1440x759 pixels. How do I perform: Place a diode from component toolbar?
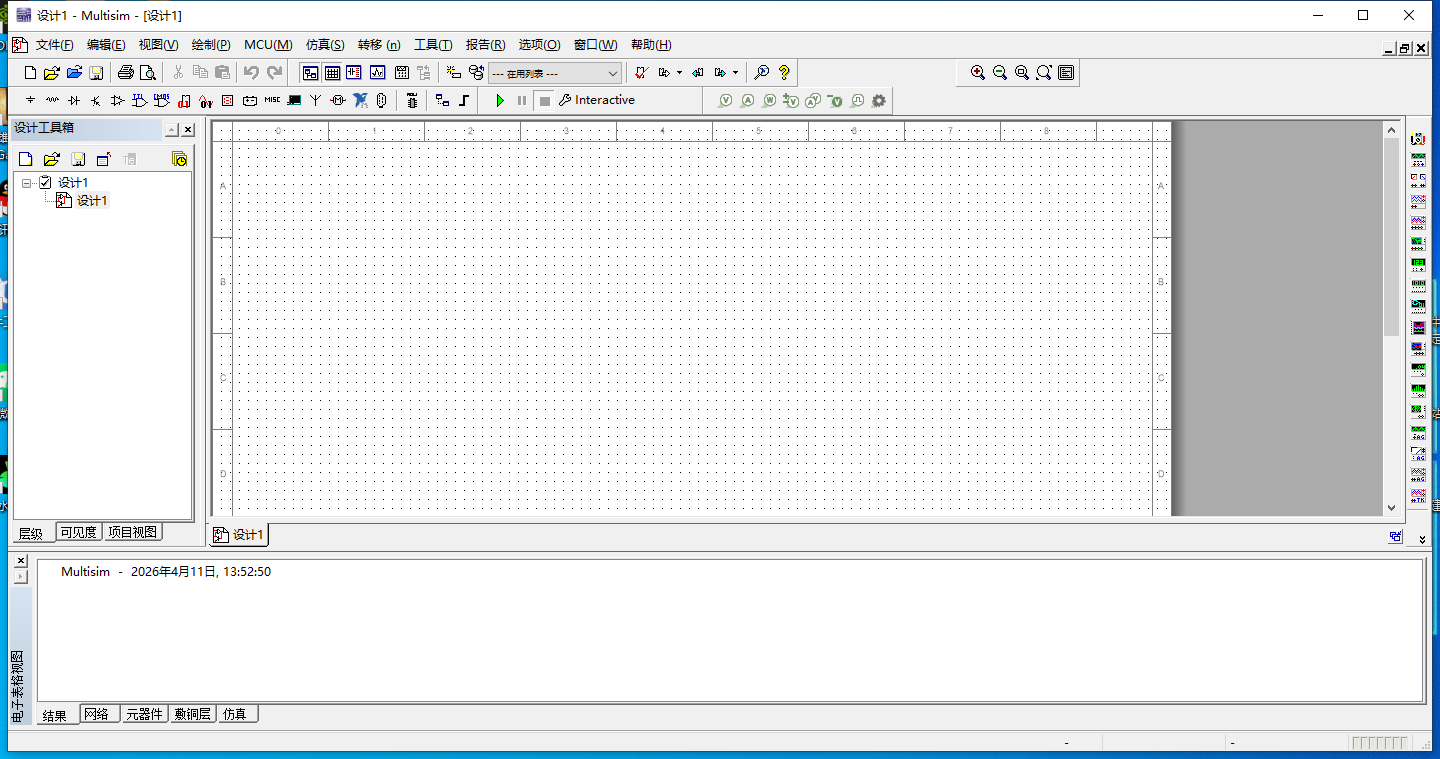click(74, 100)
